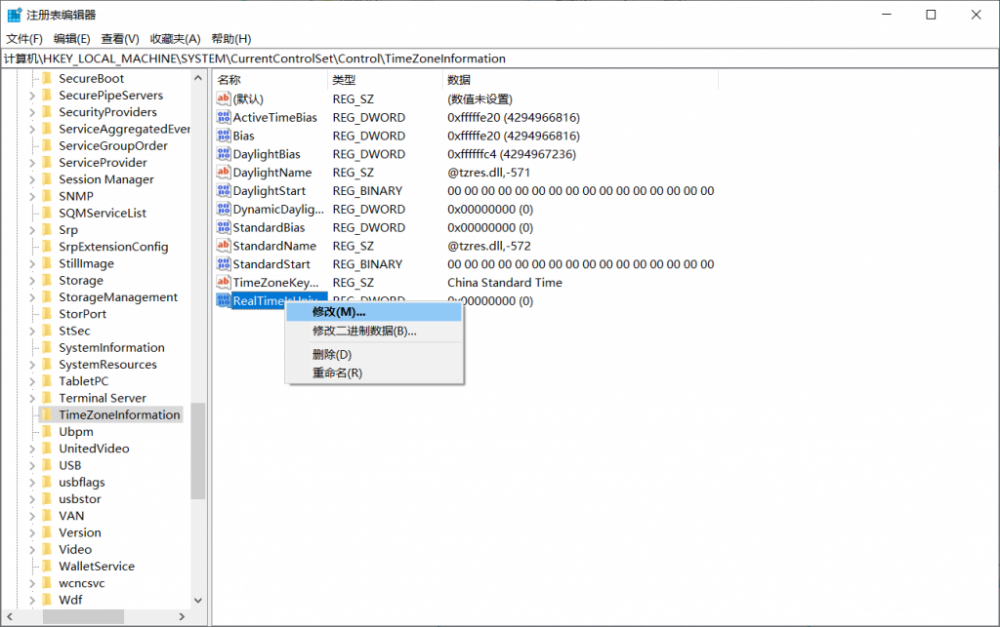1000x627 pixels.
Task: Click the DaylightStart binary value icon
Action: 224,191
